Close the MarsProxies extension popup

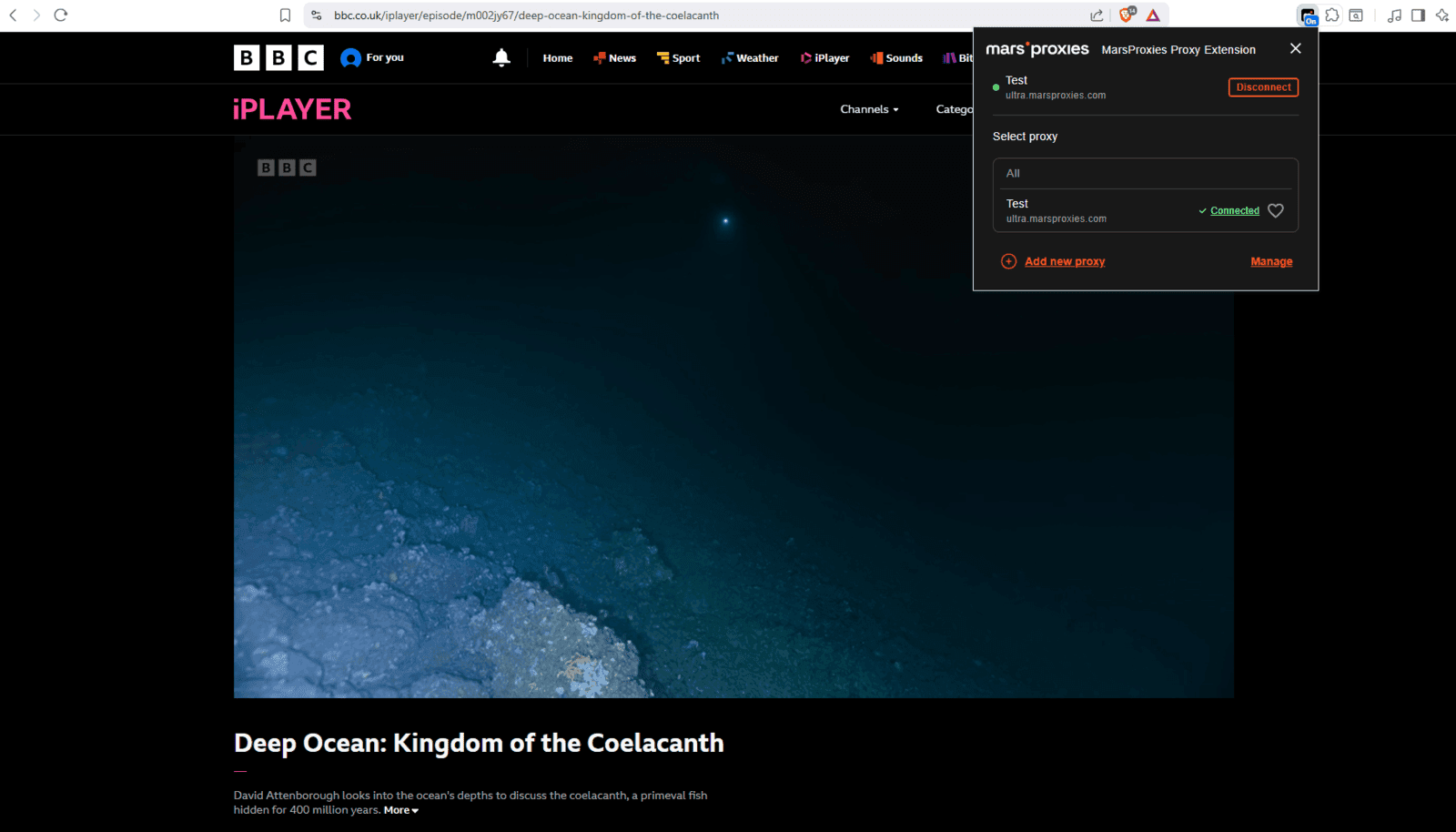tap(1296, 48)
